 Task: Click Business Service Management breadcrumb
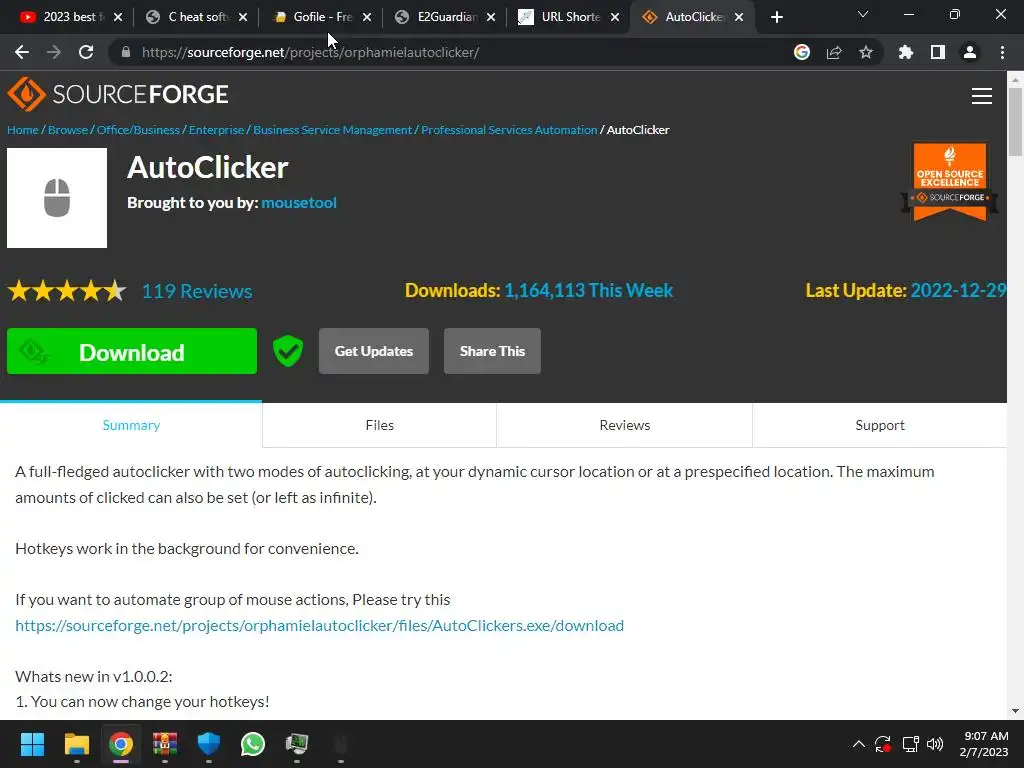pos(332,130)
